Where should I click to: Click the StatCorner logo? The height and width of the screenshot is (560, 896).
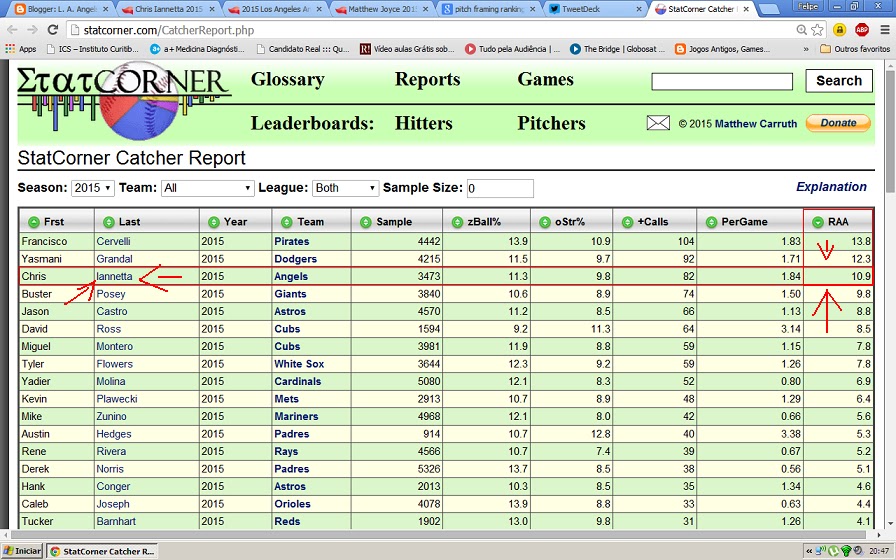123,101
